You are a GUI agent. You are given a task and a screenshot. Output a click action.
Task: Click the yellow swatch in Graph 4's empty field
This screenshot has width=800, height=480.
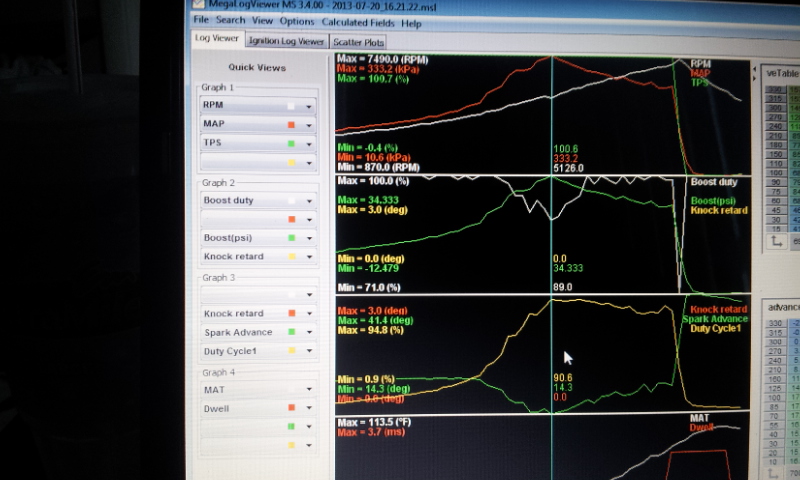pos(291,445)
